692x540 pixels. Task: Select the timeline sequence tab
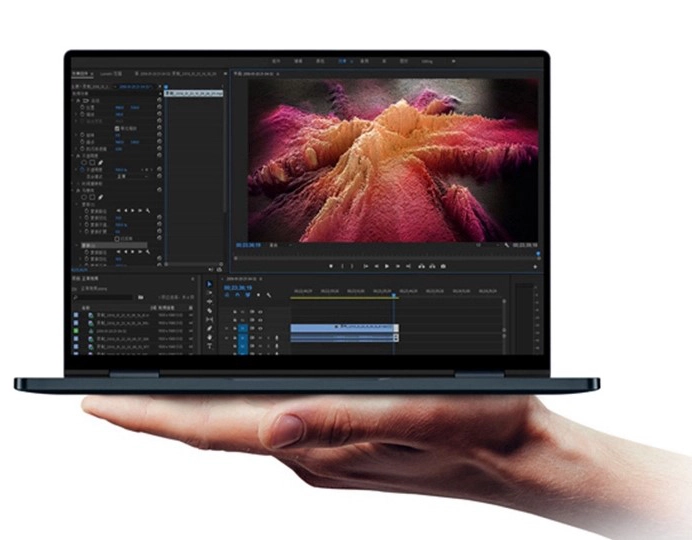click(241, 279)
